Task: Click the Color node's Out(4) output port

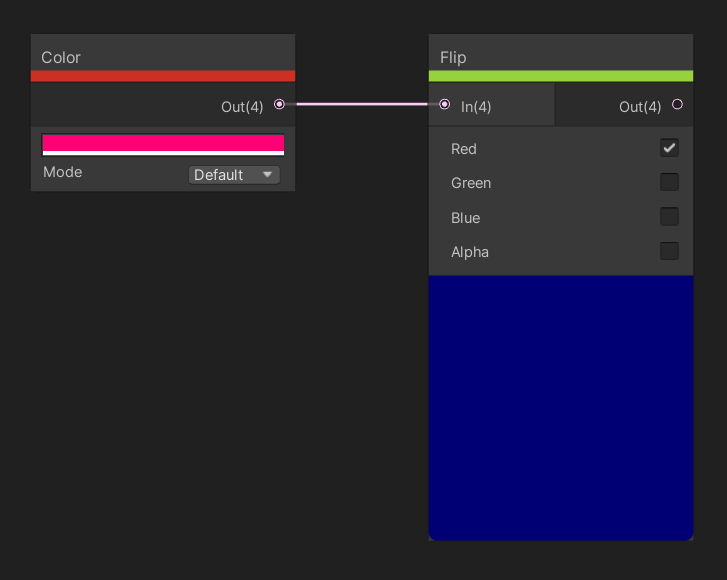Action: coord(279,104)
